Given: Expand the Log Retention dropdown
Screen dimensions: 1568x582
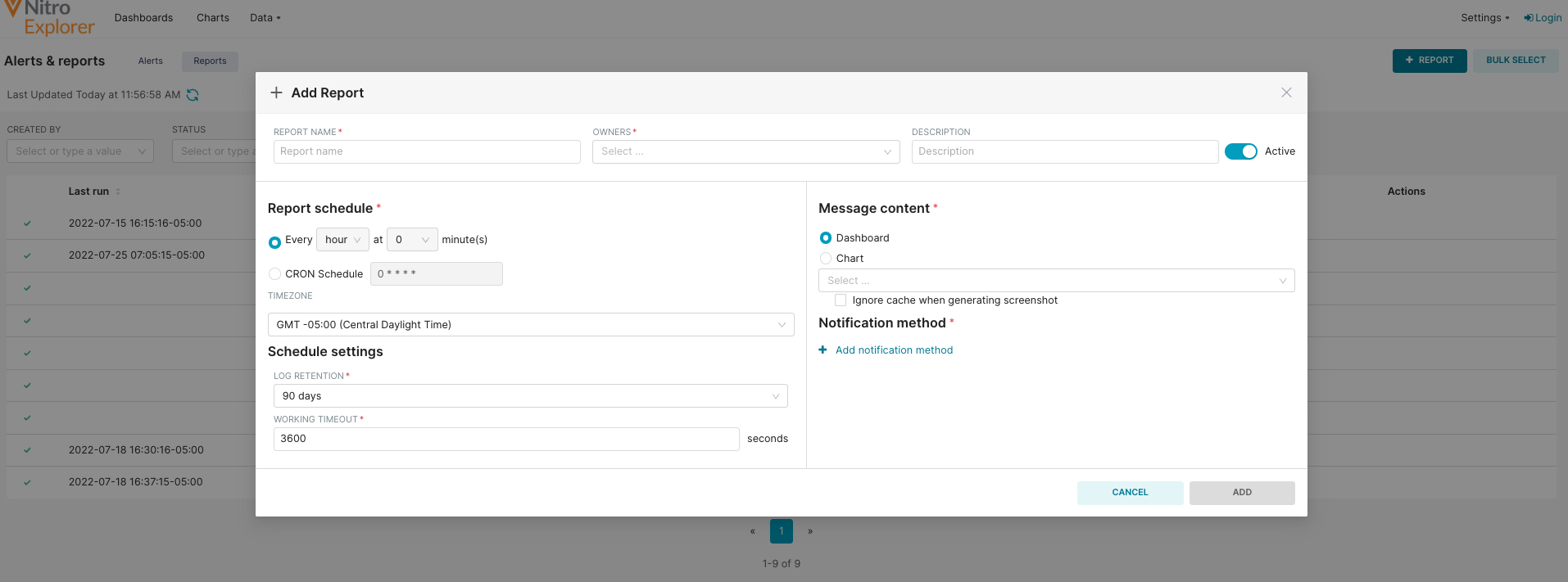Looking at the screenshot, I should click(530, 396).
